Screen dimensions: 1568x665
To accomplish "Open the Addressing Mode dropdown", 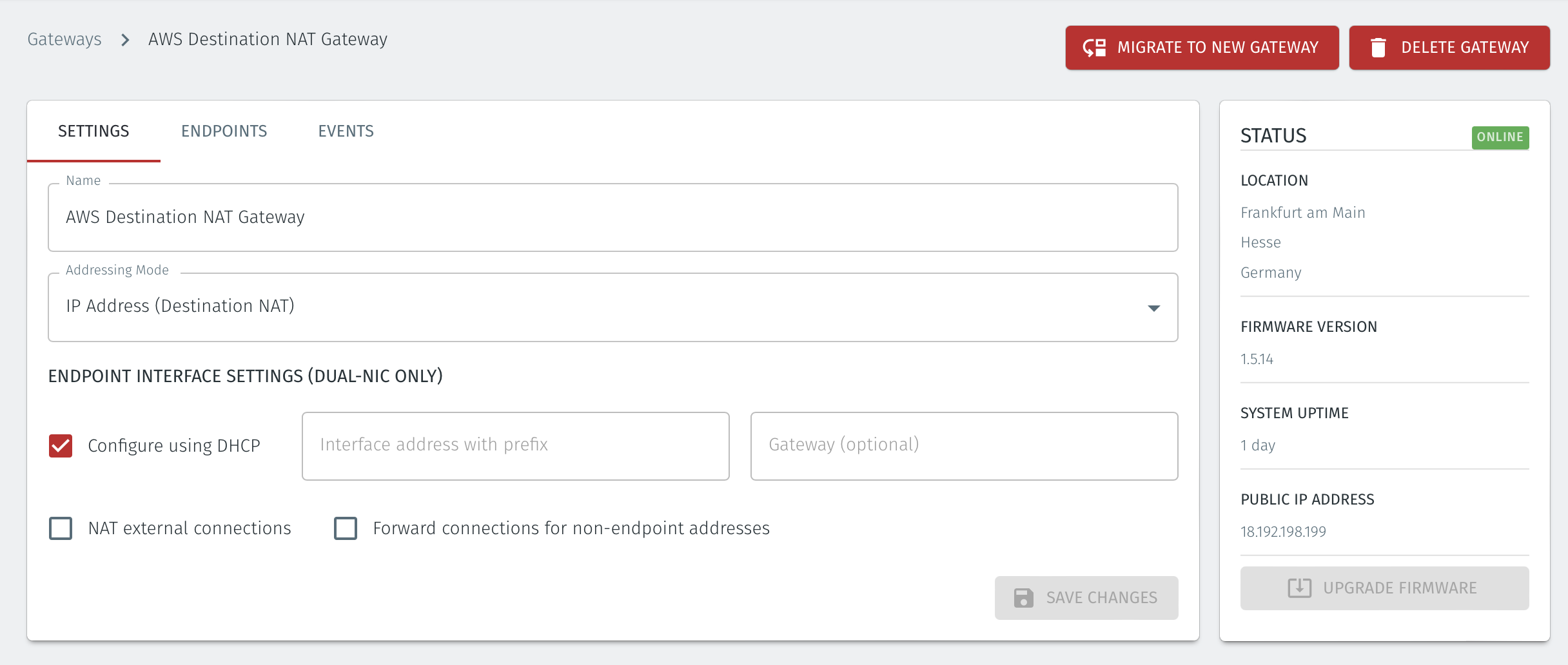I will (x=612, y=307).
